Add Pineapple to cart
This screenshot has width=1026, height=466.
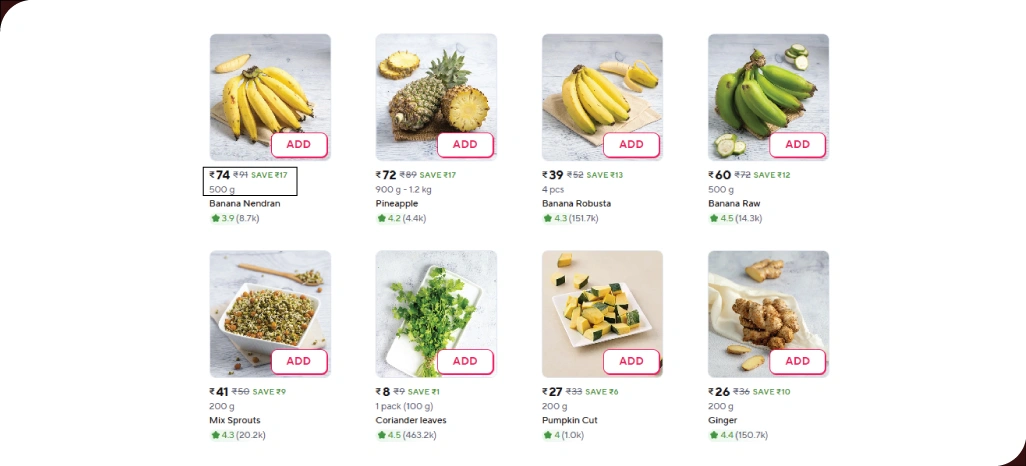tap(465, 144)
